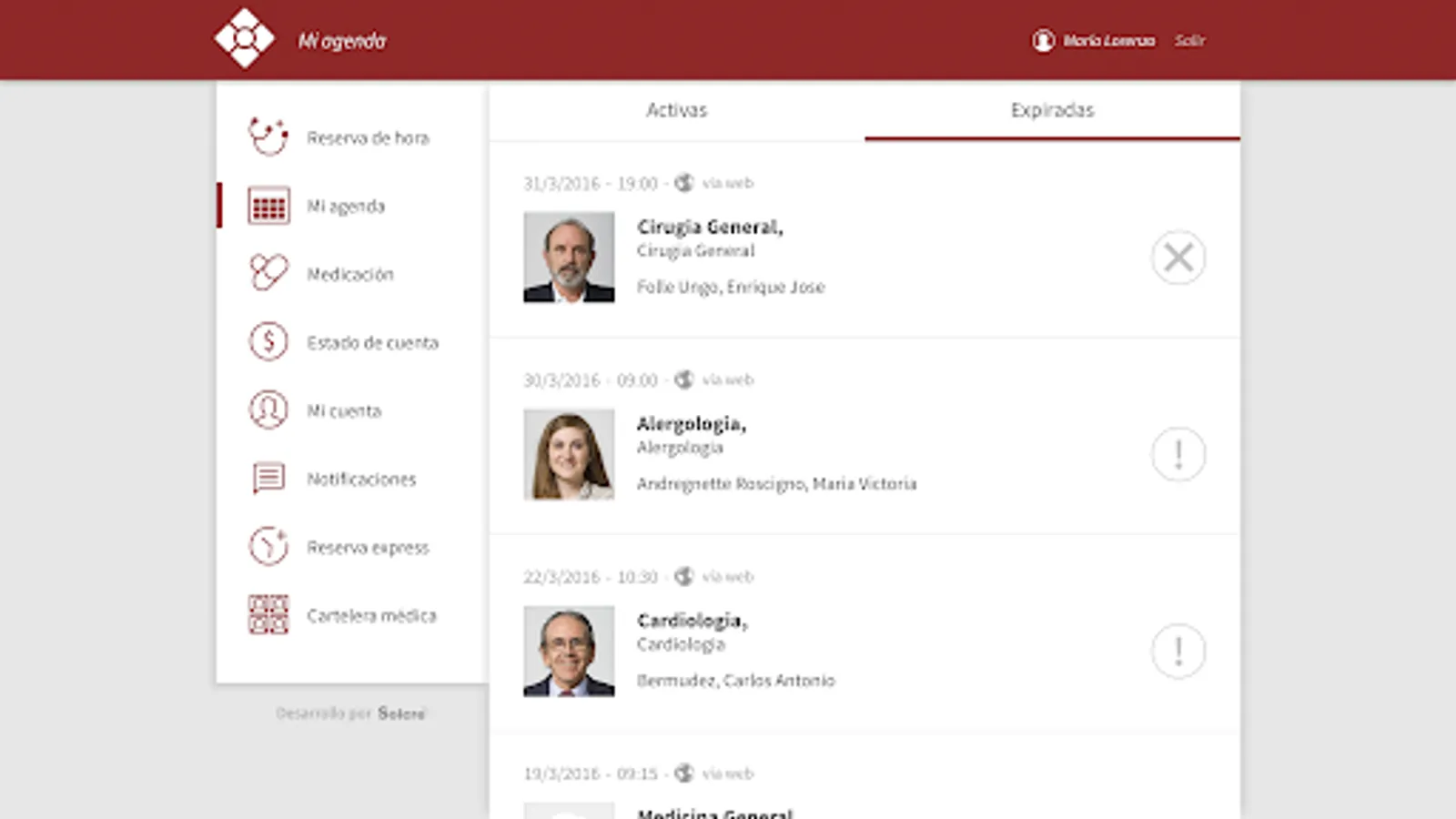Click the diamond app logo in header
1456x819 pixels.
point(244,38)
